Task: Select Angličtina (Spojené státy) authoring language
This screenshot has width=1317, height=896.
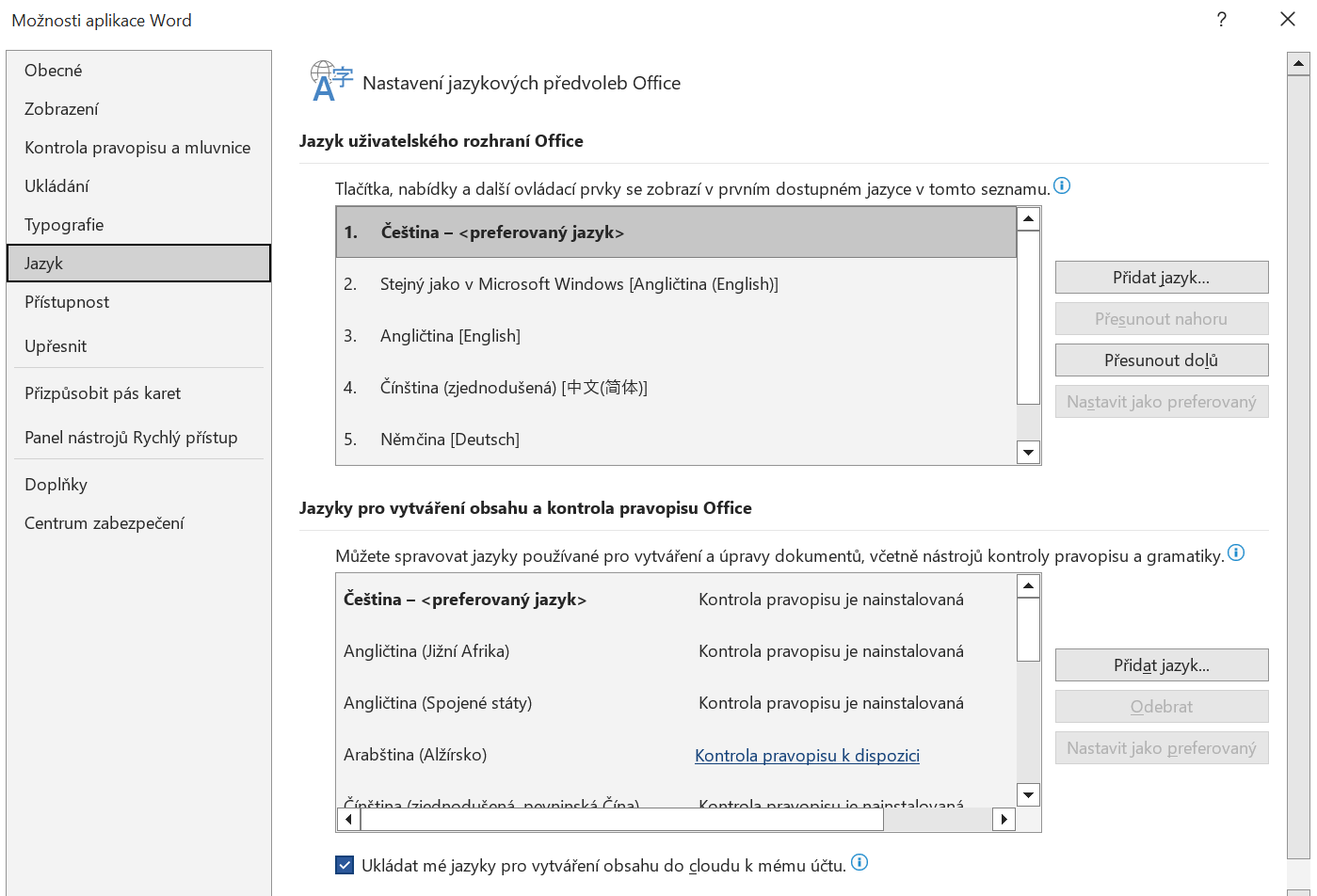Action: click(438, 703)
